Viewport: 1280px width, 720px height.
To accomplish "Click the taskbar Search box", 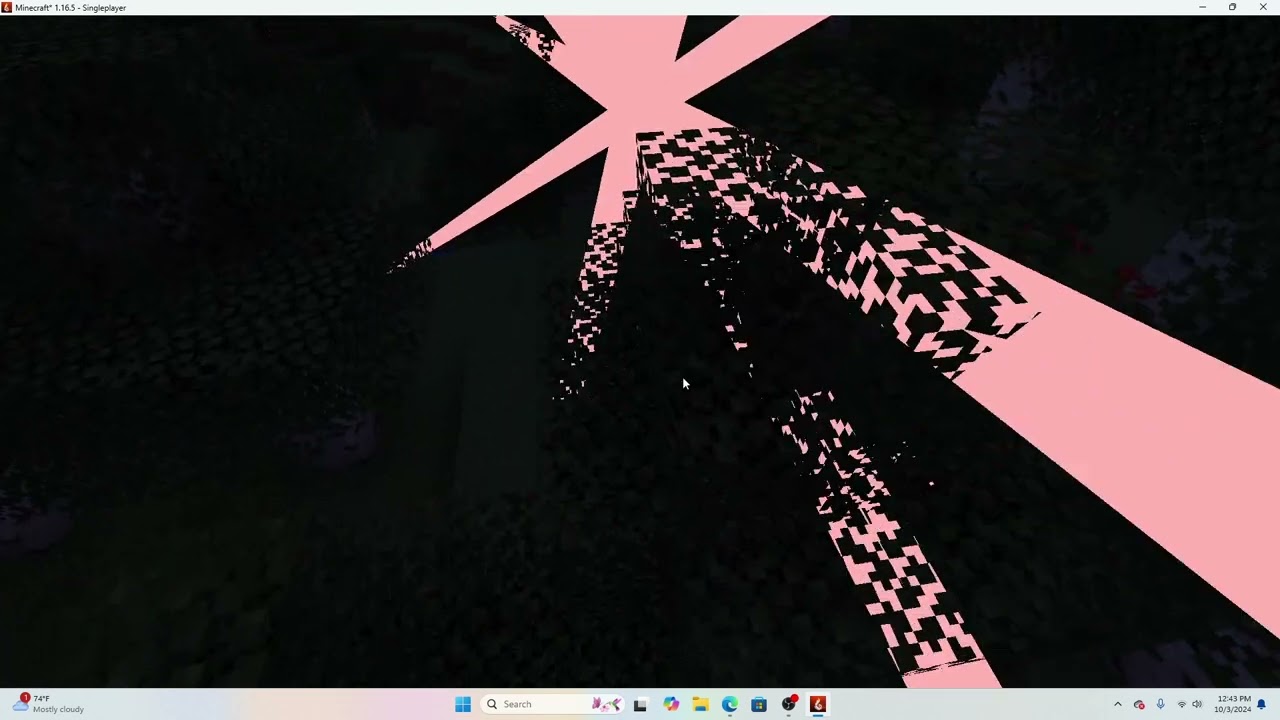I will (x=553, y=704).
